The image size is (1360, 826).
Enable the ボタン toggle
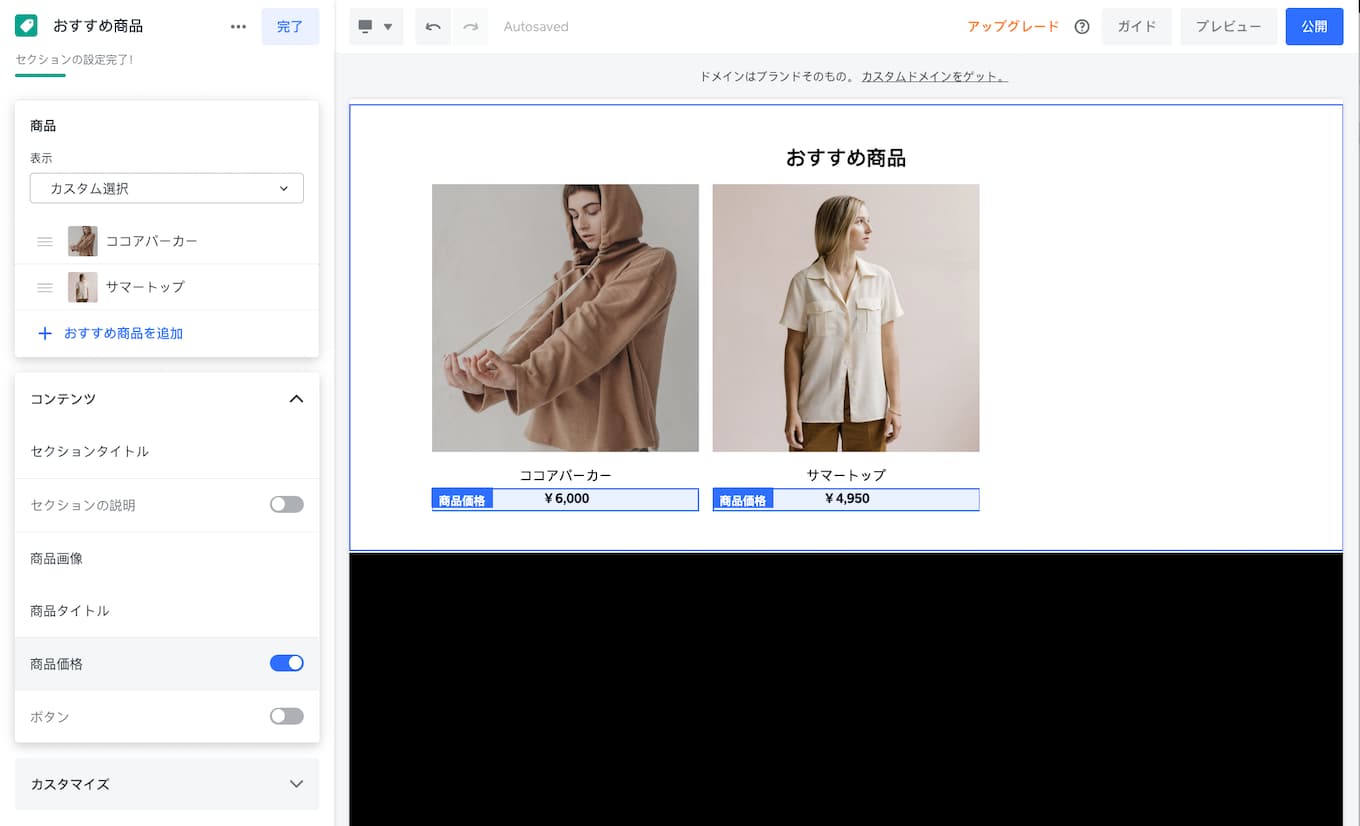[x=286, y=716]
